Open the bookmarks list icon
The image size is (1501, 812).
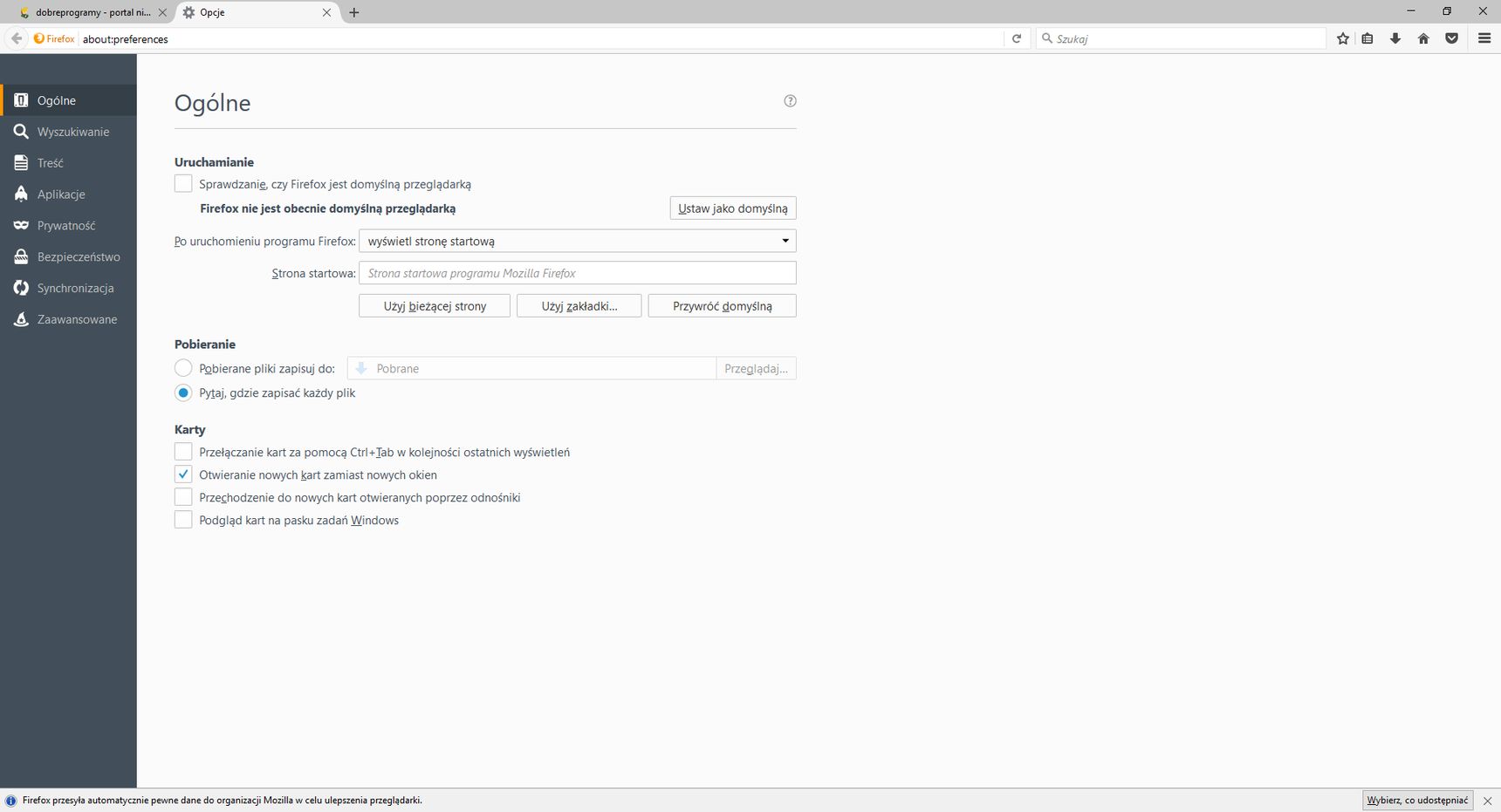click(1367, 38)
